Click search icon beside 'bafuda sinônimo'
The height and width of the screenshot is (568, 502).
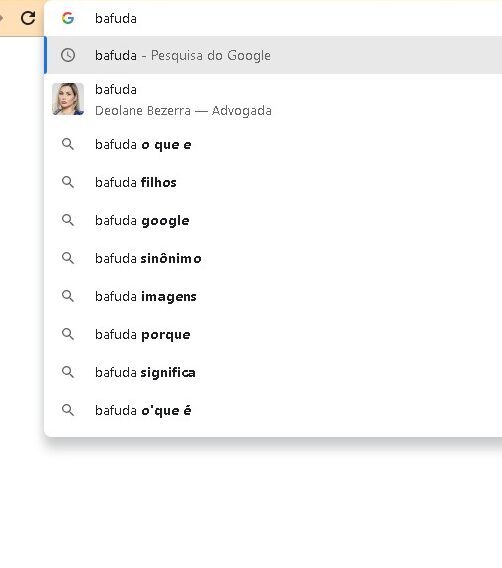[x=68, y=258]
